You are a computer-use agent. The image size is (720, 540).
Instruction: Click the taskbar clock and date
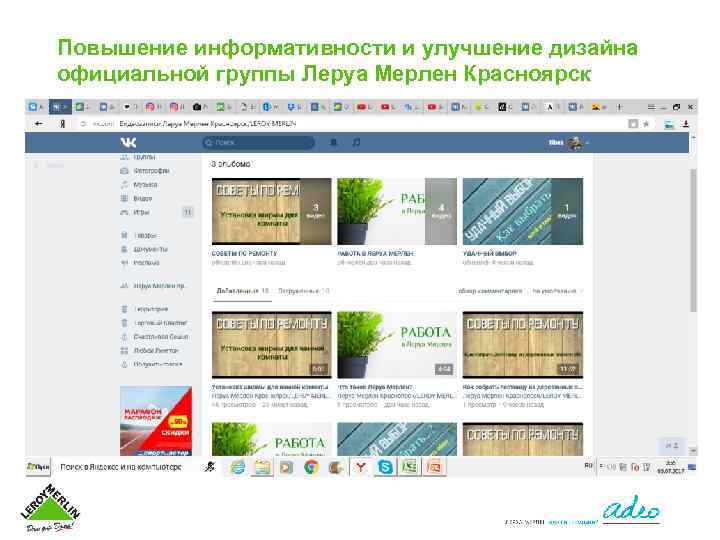click(x=671, y=467)
